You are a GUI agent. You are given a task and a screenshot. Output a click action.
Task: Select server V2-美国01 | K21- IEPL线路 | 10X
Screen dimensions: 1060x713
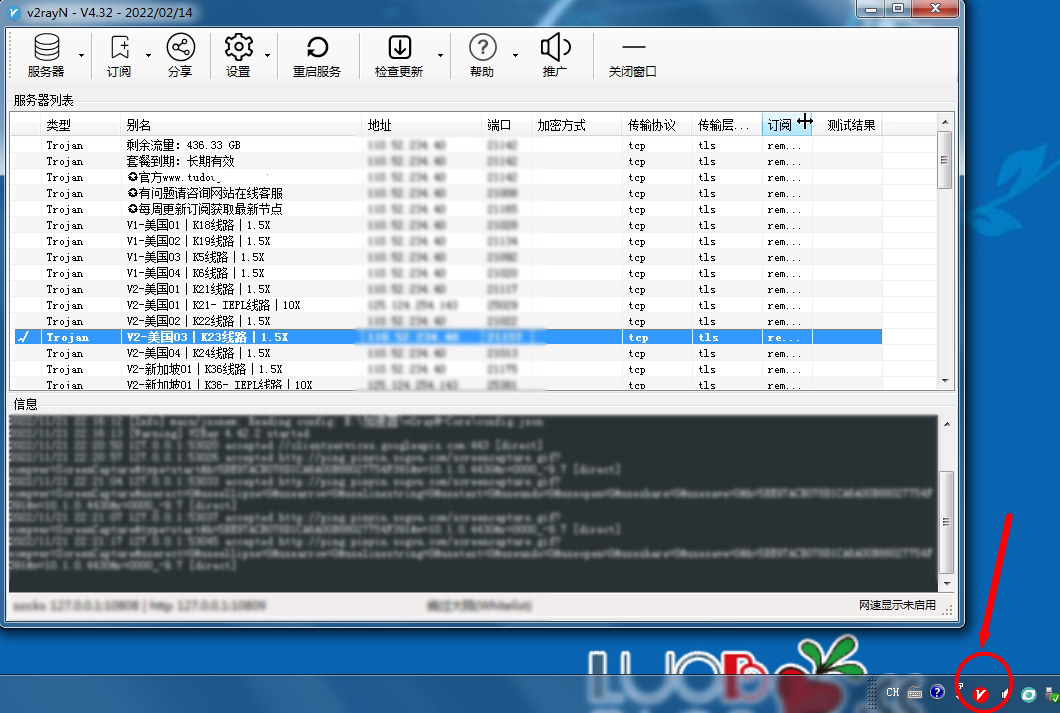point(448,305)
